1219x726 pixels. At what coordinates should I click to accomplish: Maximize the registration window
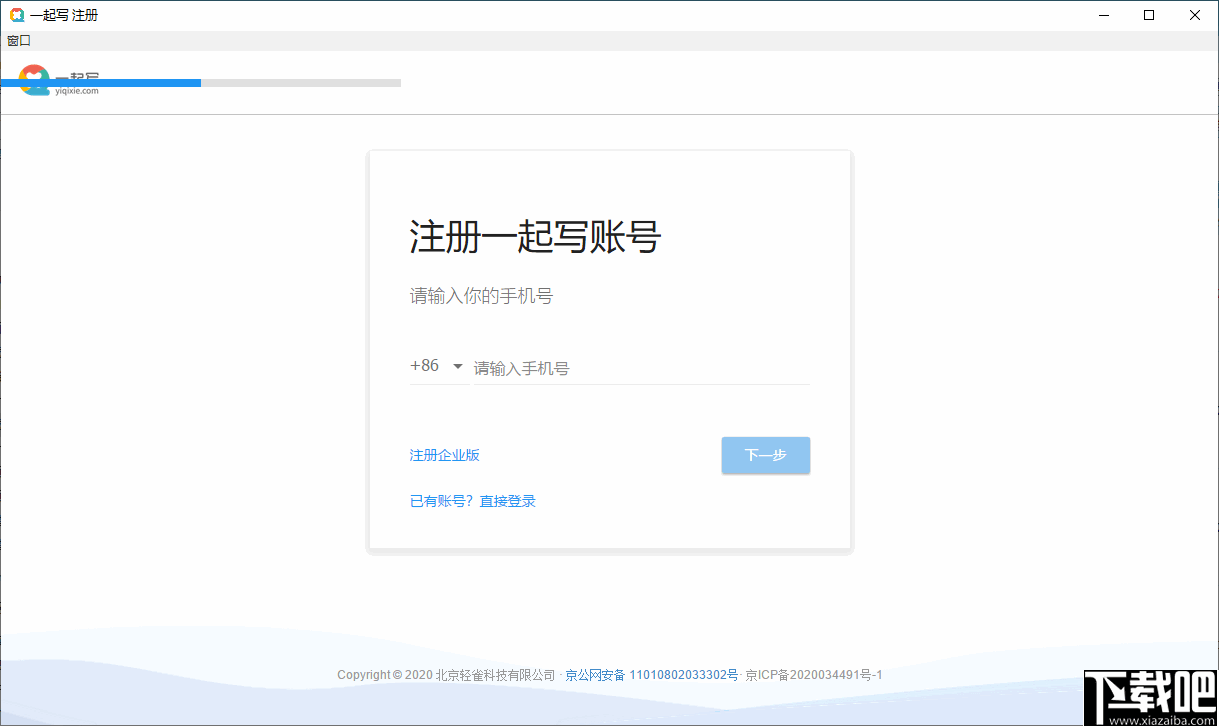pos(1149,15)
